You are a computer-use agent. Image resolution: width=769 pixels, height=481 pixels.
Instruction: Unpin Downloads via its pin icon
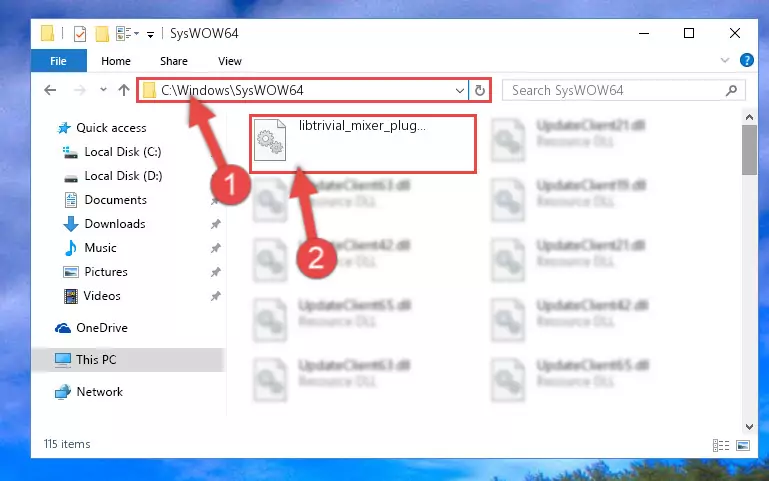pos(215,224)
